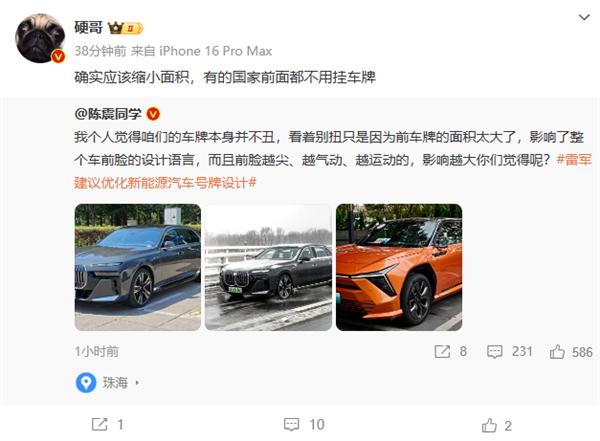
Task: Open @陈震同学 profile link
Action: pos(108,114)
